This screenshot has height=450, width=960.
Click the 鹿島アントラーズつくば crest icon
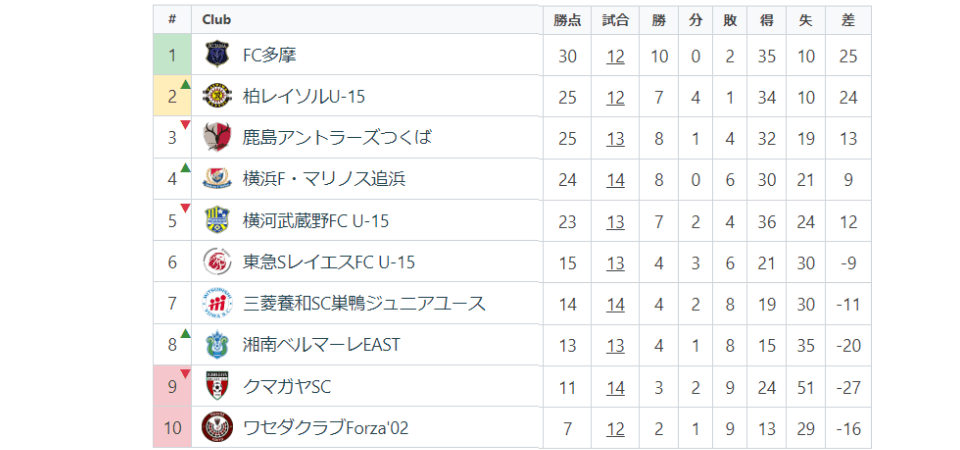[x=217, y=138]
